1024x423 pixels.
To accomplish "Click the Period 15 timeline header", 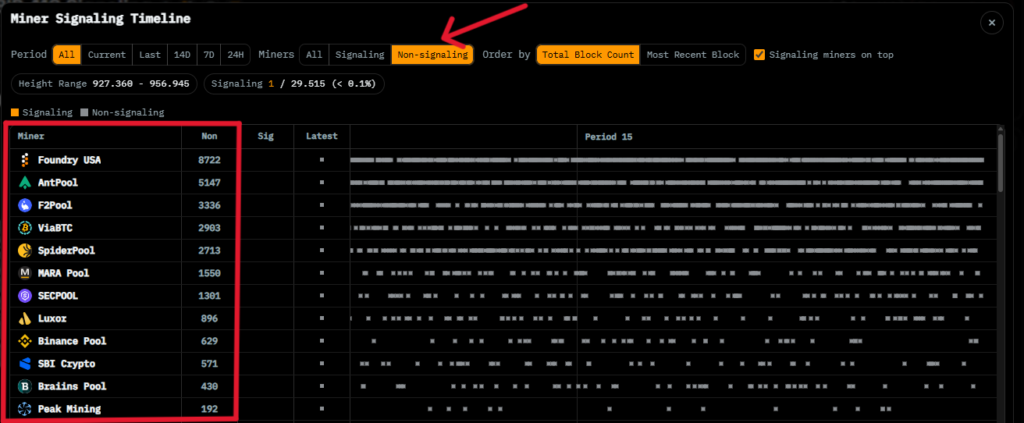I will (x=608, y=137).
